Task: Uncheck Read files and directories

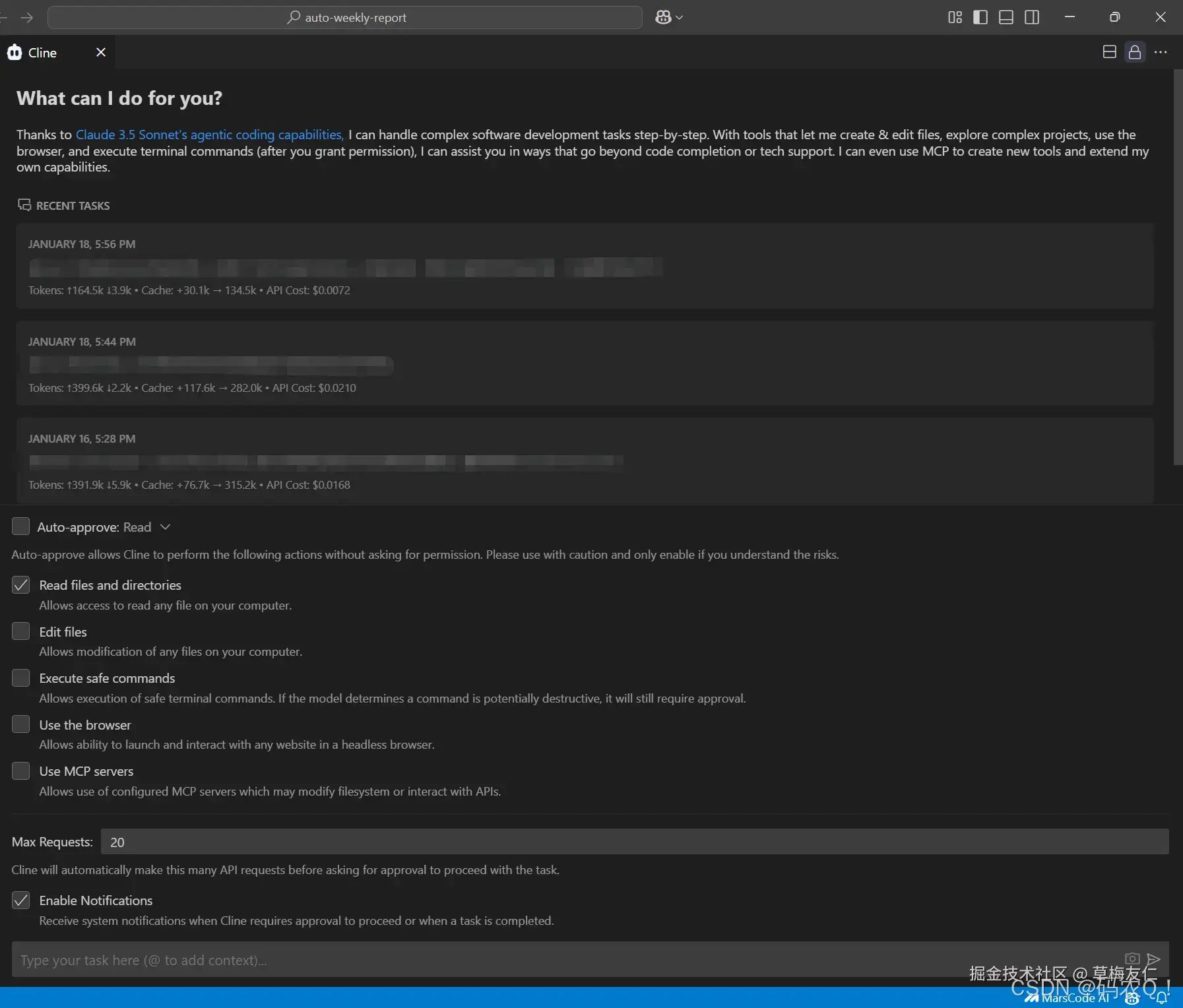Action: [21, 585]
